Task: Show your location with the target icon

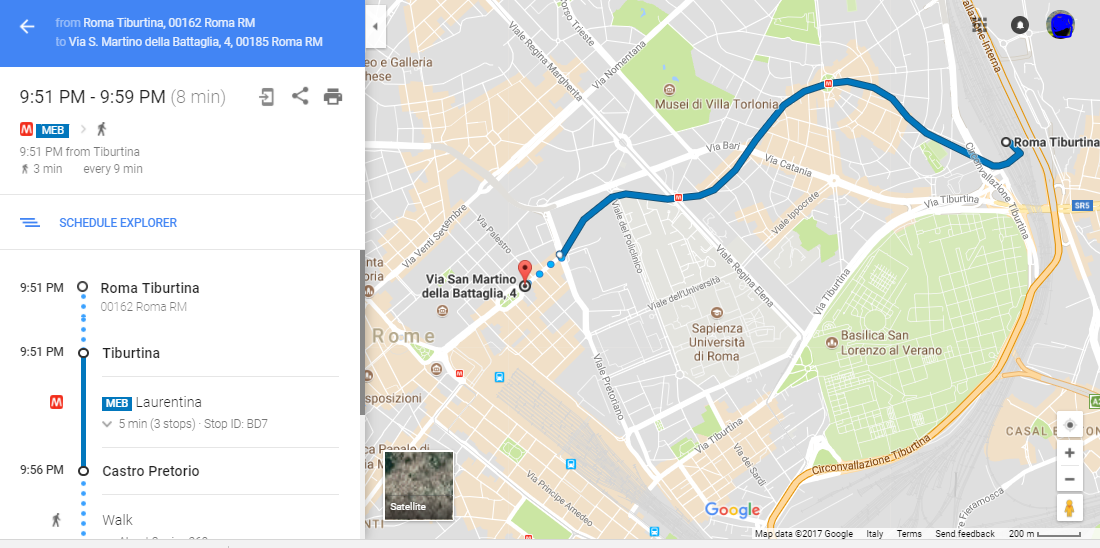Action: point(1069,425)
